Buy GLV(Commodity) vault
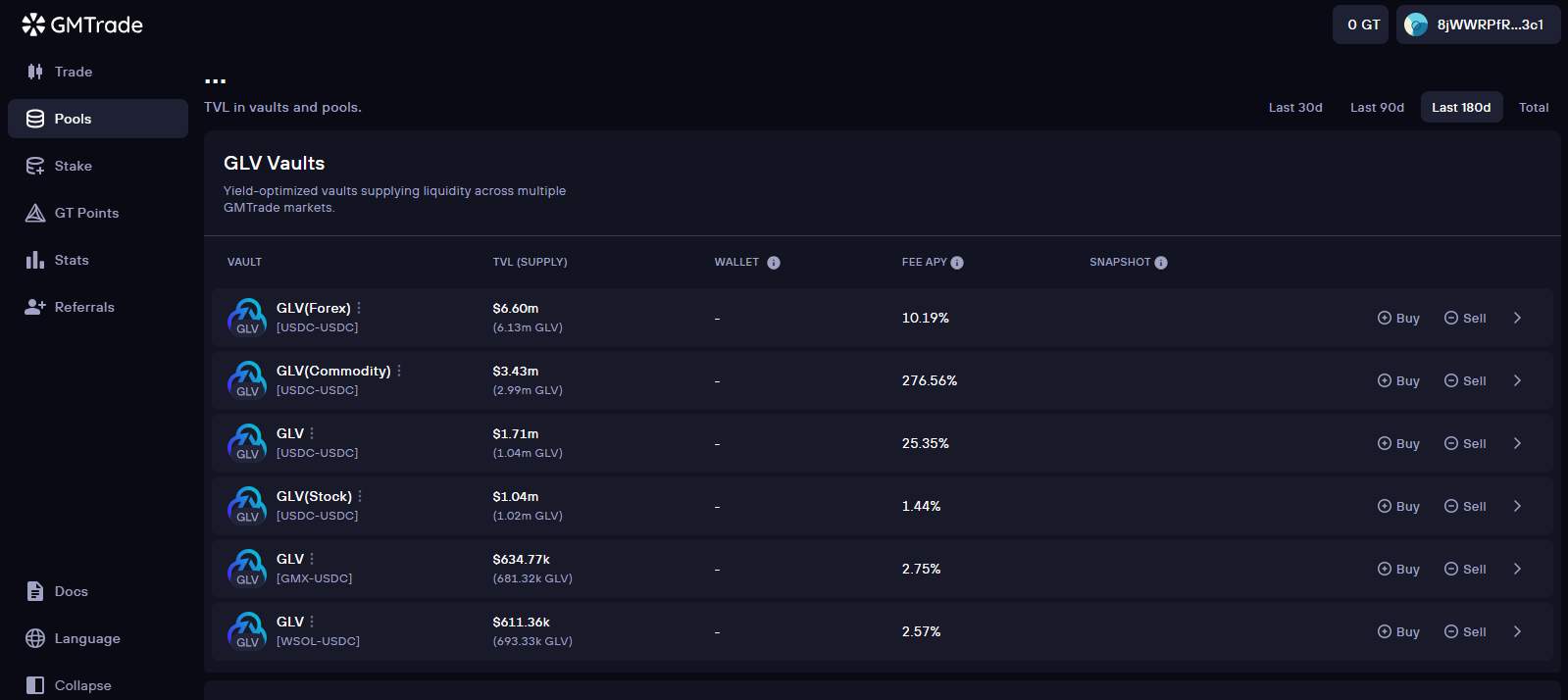This screenshot has height=700, width=1568. [1398, 380]
